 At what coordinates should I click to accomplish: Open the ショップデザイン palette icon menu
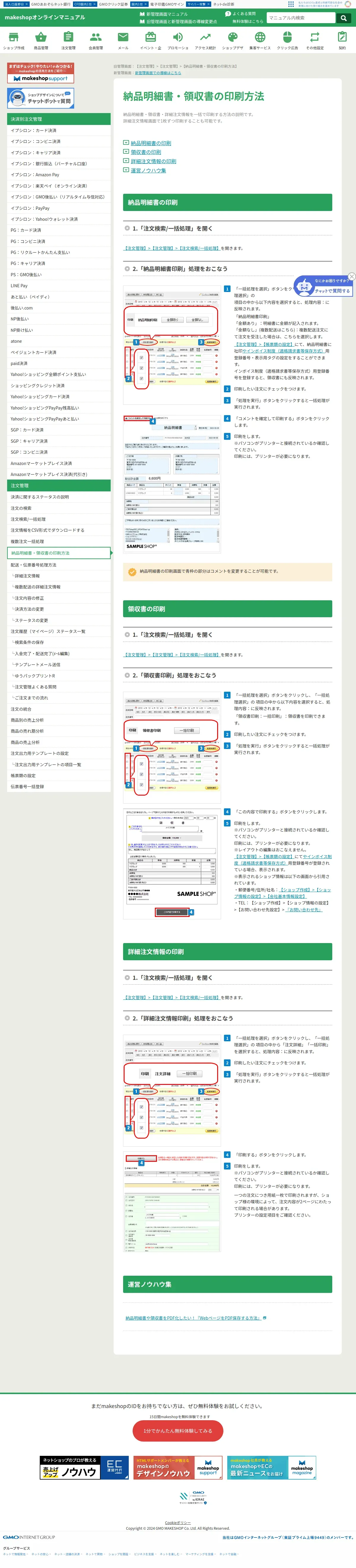click(x=233, y=41)
